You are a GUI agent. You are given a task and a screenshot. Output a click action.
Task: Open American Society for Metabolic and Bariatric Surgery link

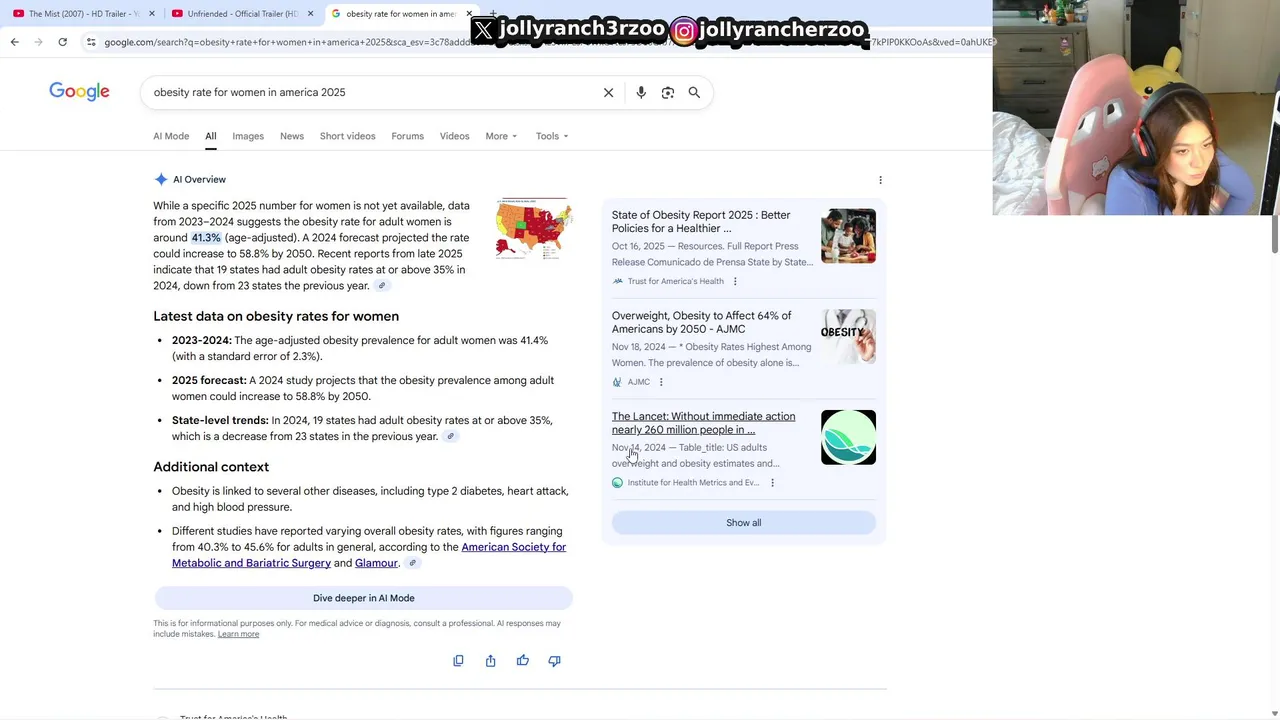tap(369, 555)
